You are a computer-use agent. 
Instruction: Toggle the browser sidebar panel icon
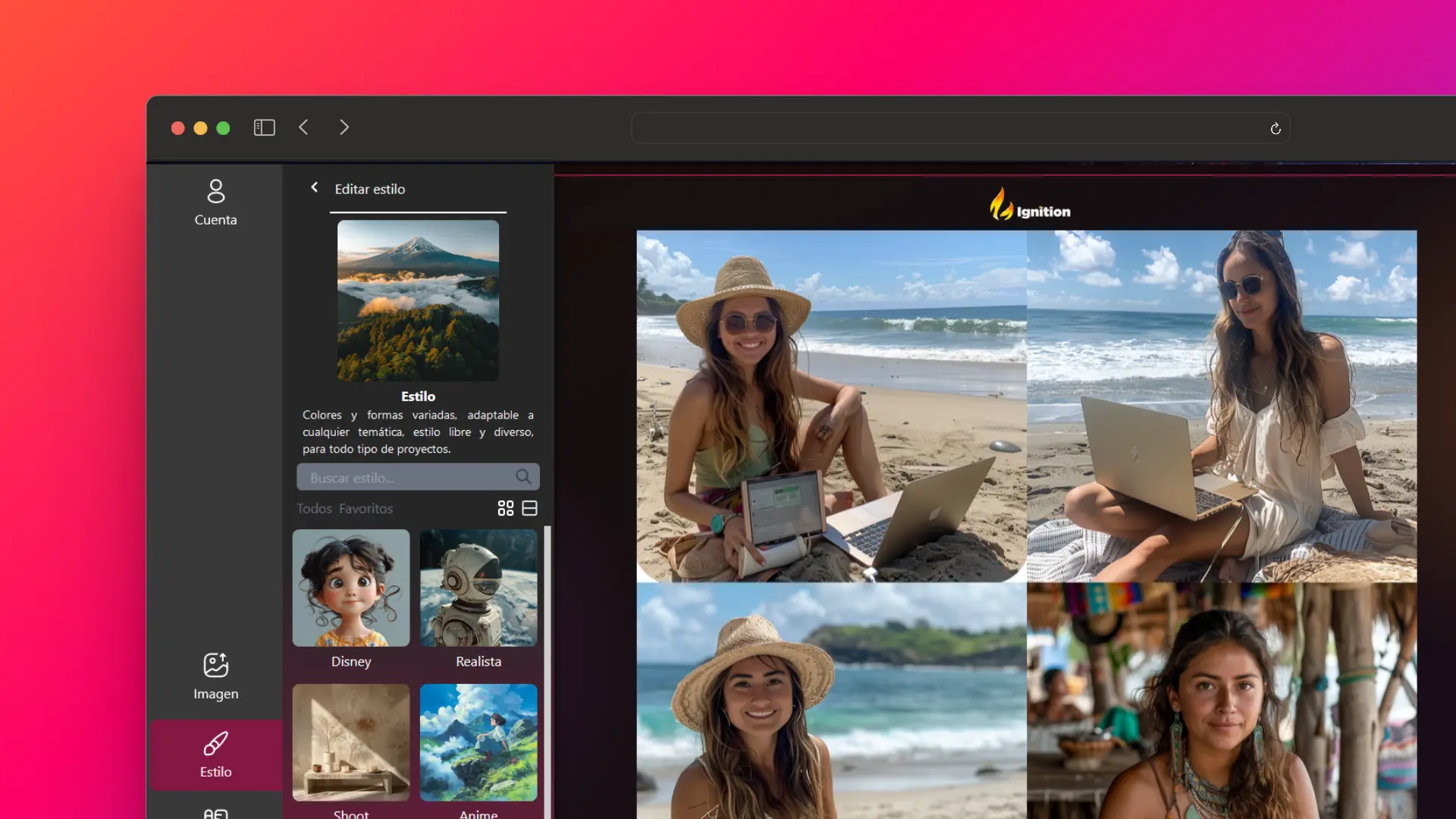pyautogui.click(x=264, y=127)
